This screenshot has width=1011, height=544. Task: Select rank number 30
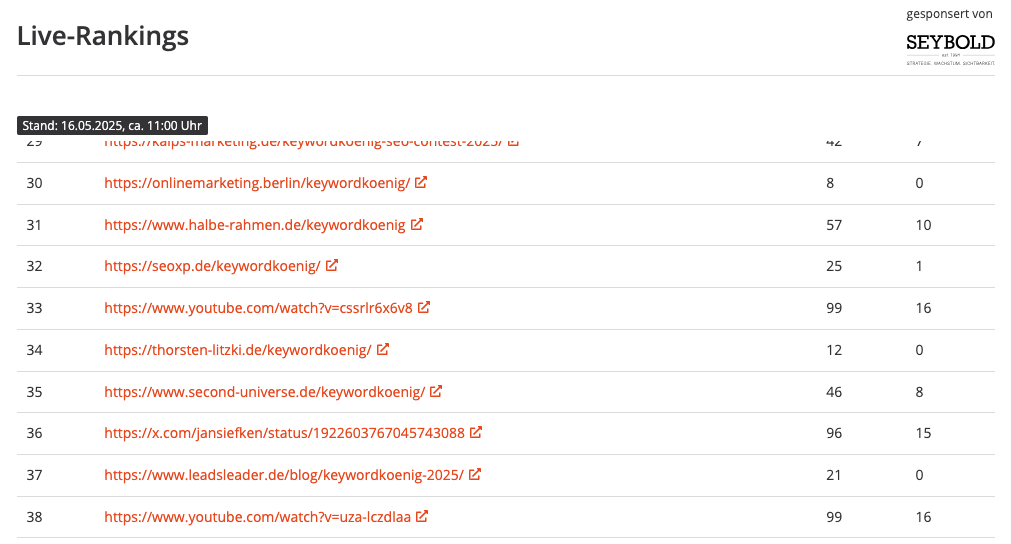tap(34, 183)
